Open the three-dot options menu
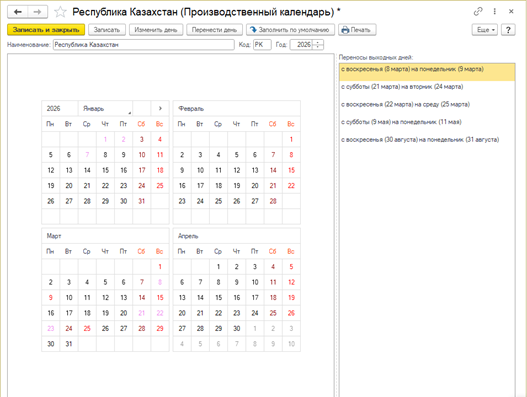The height and width of the screenshot is (397, 527). coord(494,11)
